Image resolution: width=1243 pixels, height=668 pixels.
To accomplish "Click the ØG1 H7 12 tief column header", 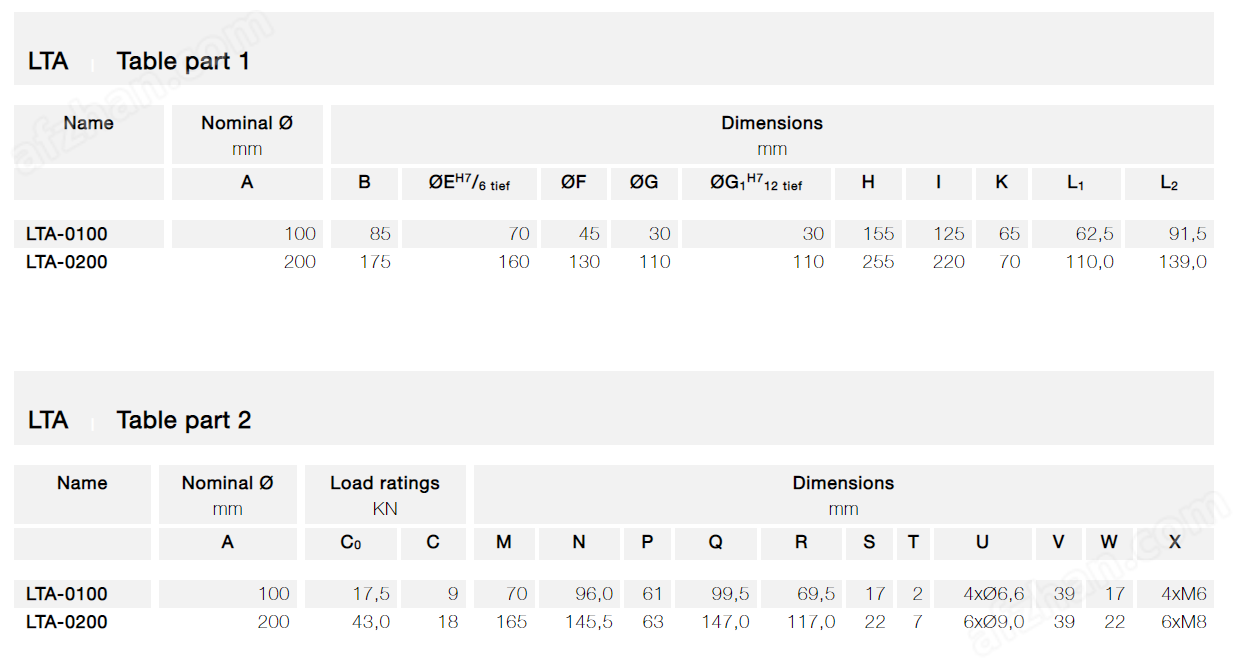I will click(x=756, y=183).
